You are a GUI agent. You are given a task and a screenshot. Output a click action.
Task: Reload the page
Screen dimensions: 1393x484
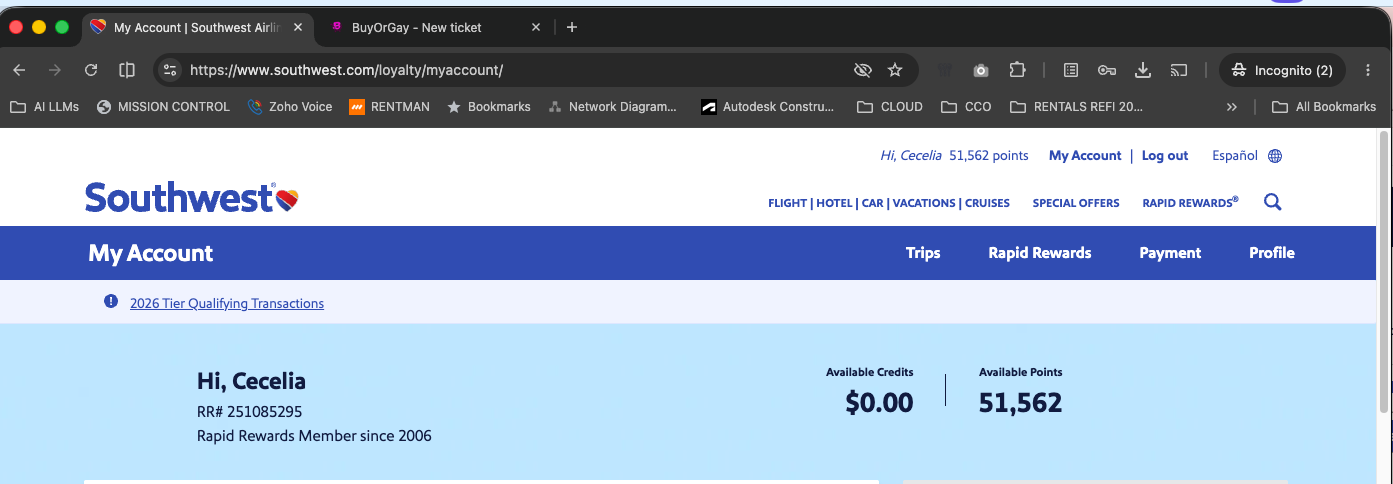[x=91, y=70]
